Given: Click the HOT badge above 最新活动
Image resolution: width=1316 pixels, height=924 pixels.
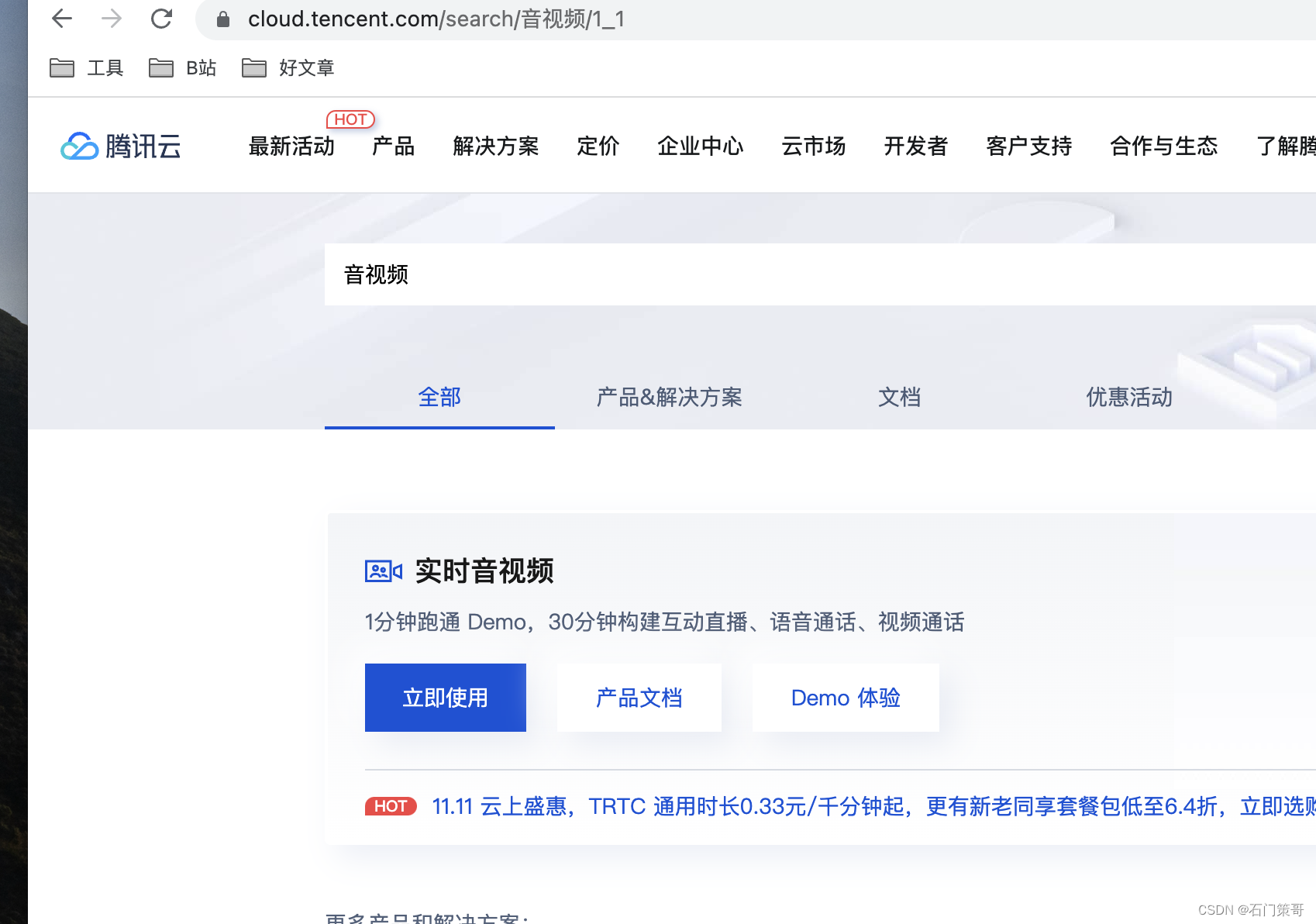Looking at the screenshot, I should [350, 119].
